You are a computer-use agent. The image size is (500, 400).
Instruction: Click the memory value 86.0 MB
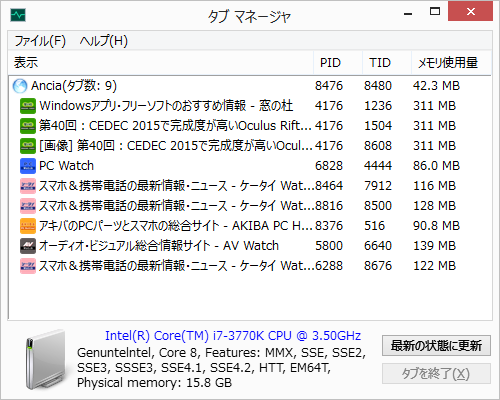click(436, 166)
